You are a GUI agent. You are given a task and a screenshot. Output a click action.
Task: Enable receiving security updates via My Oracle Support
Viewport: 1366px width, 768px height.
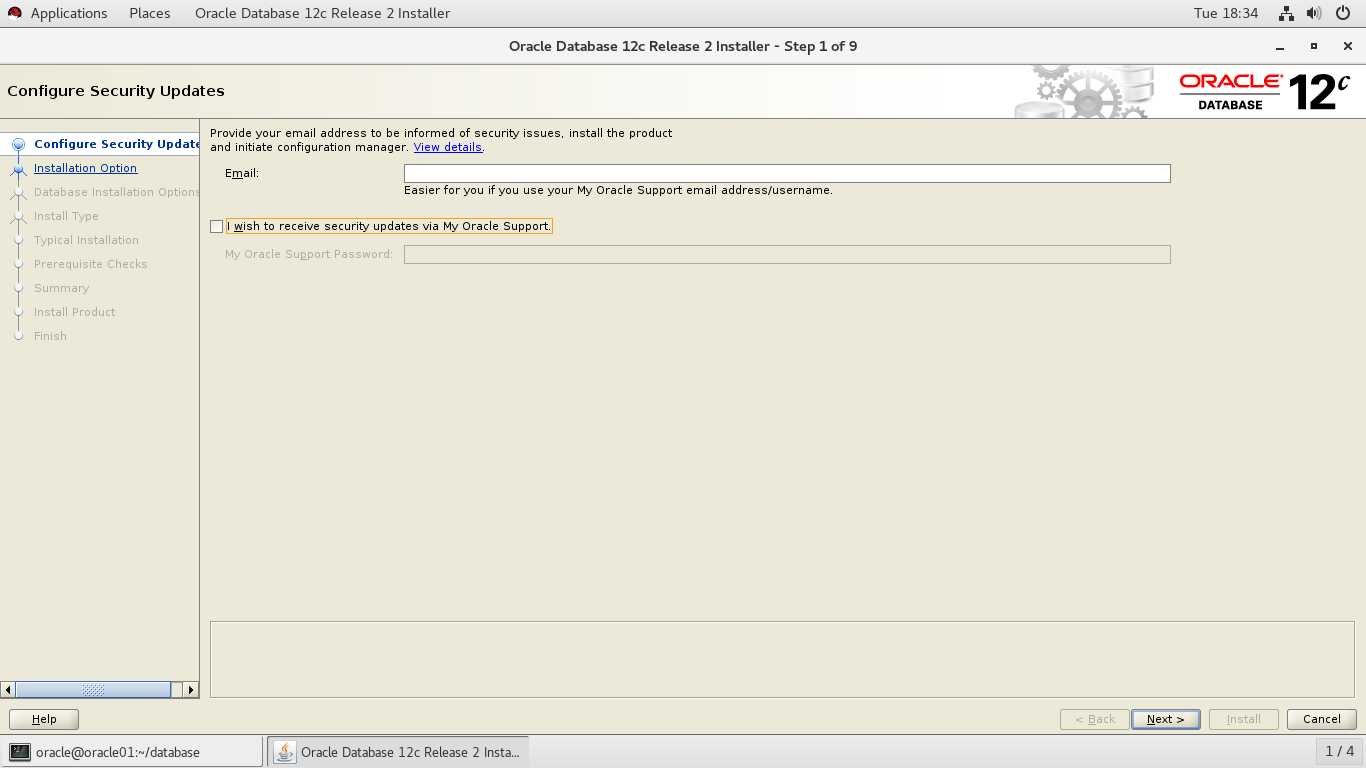click(217, 227)
